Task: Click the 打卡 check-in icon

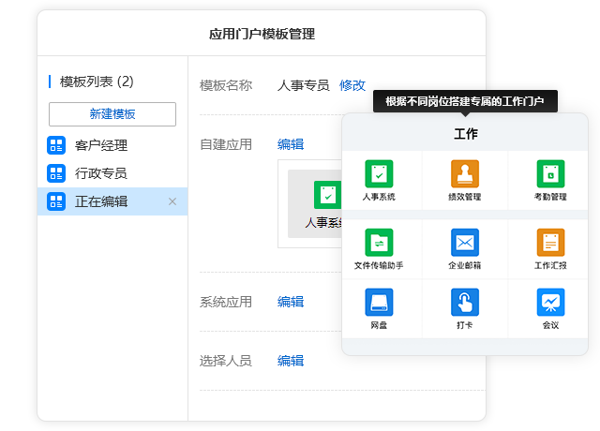Action: tap(465, 302)
